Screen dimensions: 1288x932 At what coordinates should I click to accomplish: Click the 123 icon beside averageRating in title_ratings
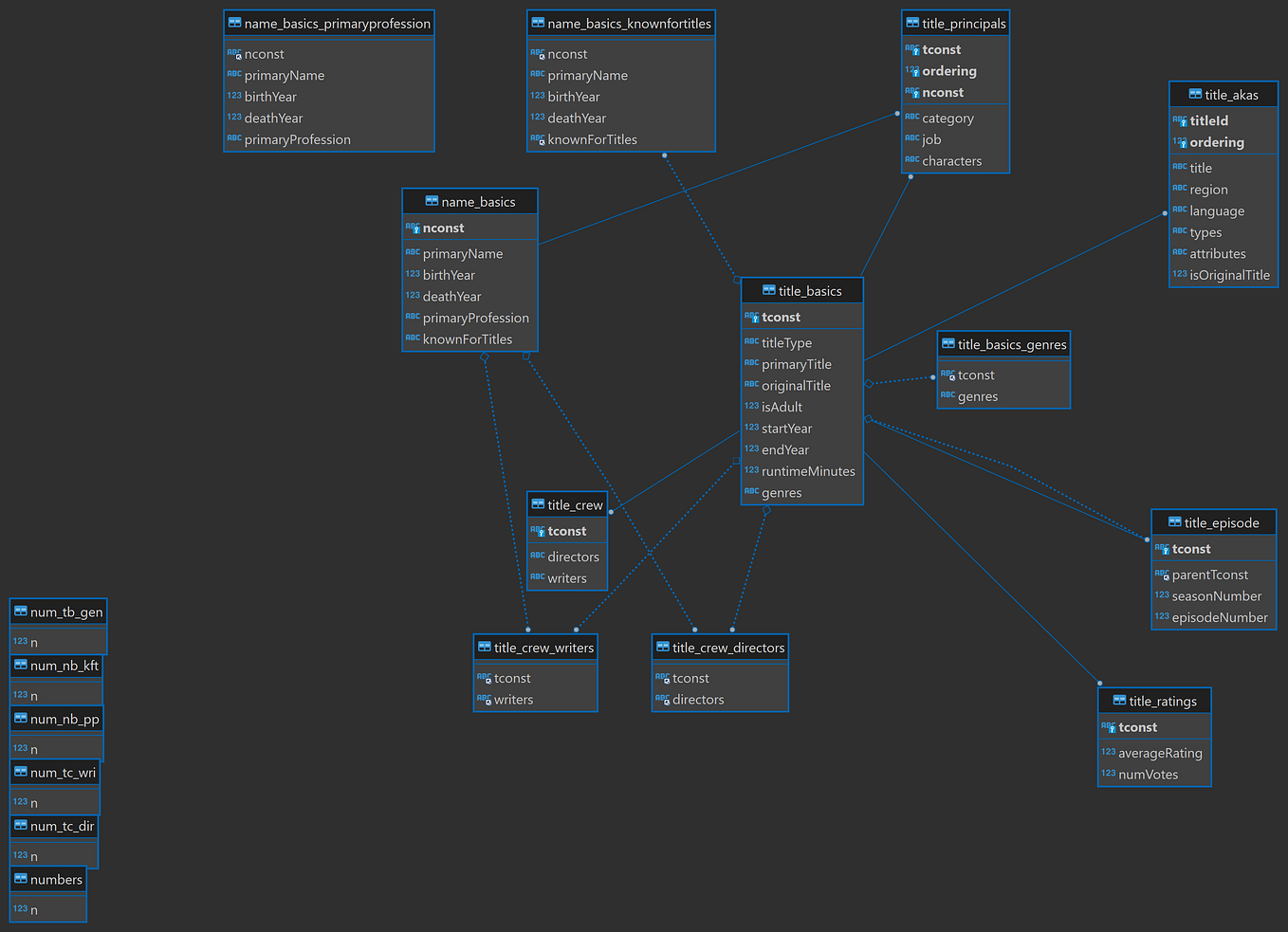coord(1108,752)
